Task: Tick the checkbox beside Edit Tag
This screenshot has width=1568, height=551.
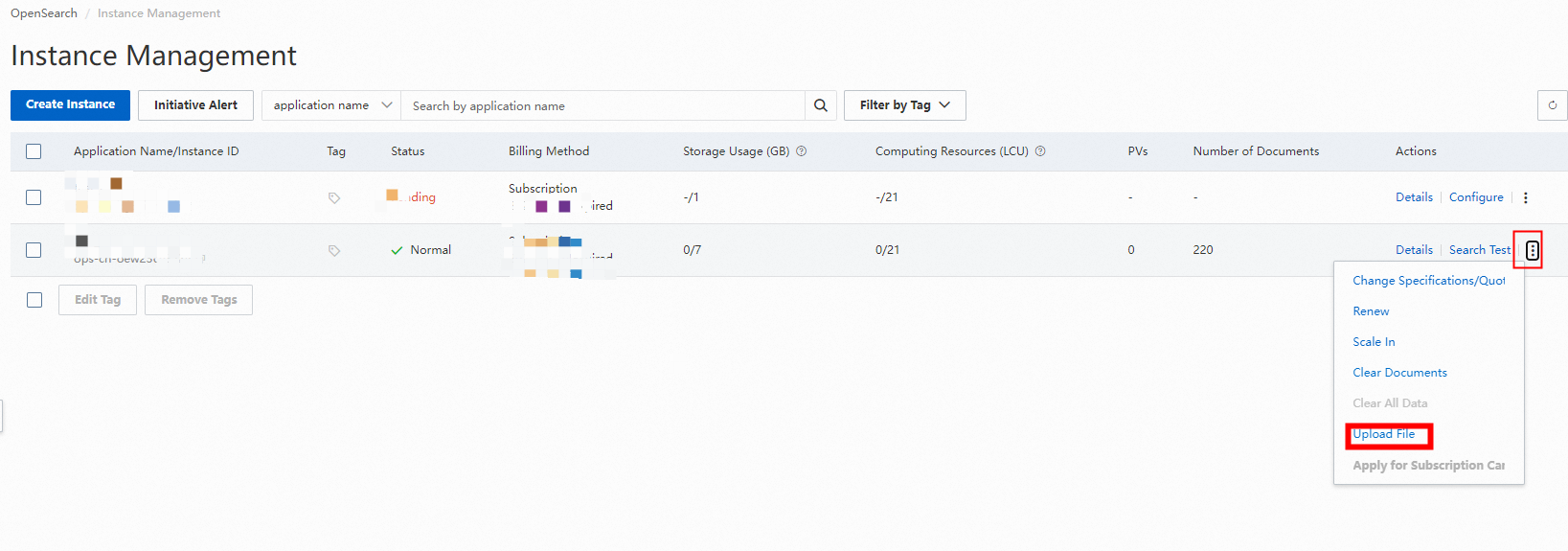Action: click(x=34, y=300)
